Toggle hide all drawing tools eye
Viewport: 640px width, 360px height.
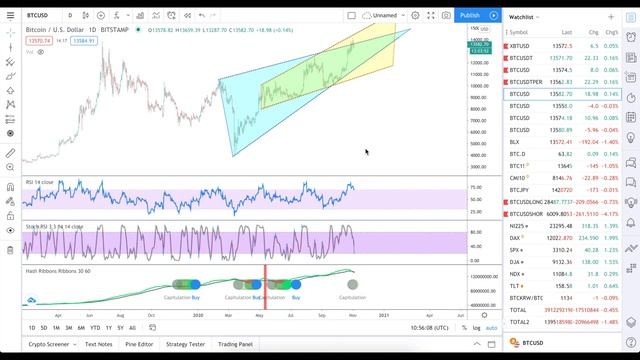point(11,231)
